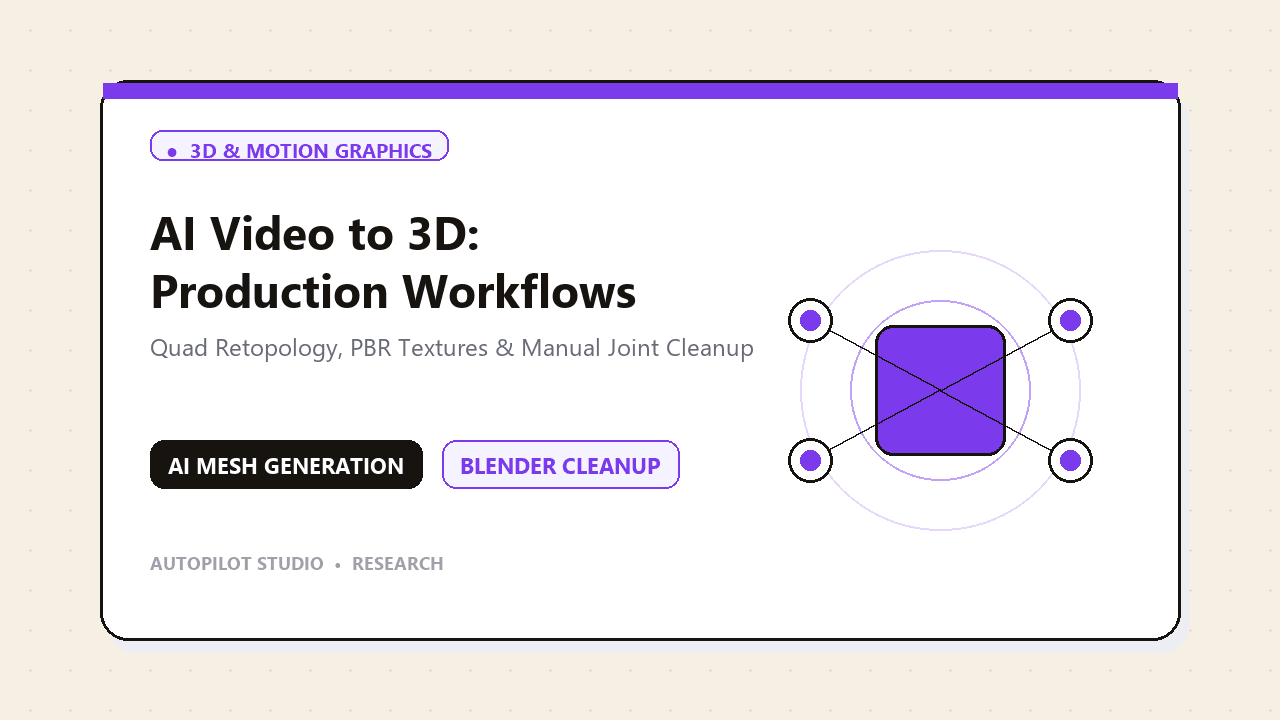Screen dimensions: 1280x720
Task: Click the purple rounded square in the diagram
Action: pyautogui.click(x=941, y=391)
